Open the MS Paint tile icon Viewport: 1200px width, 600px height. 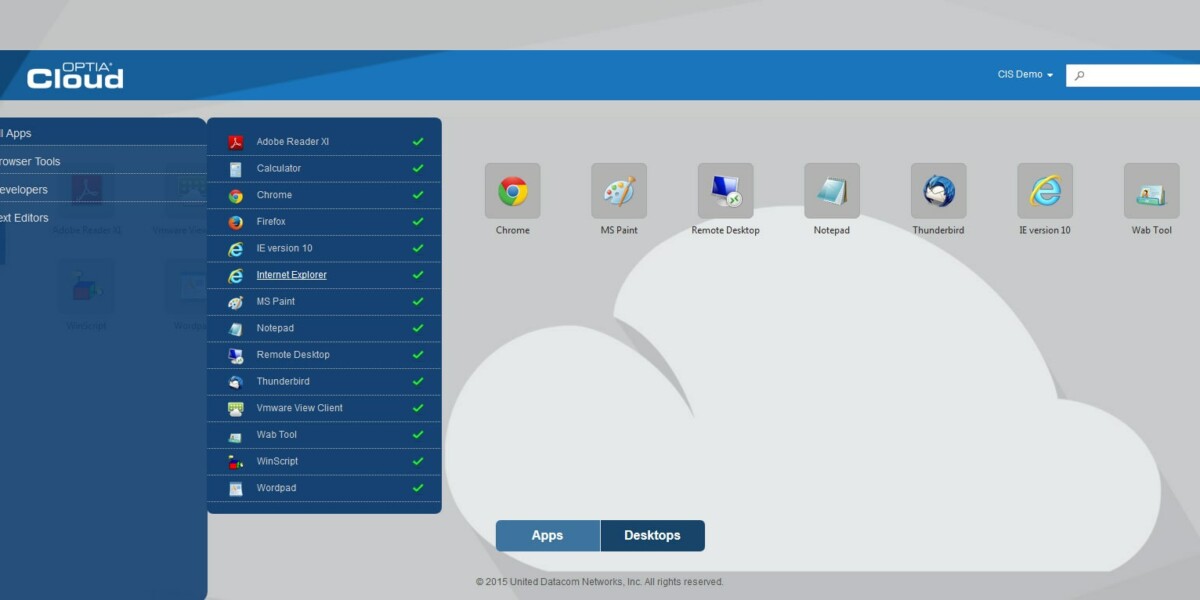pyautogui.click(x=619, y=191)
